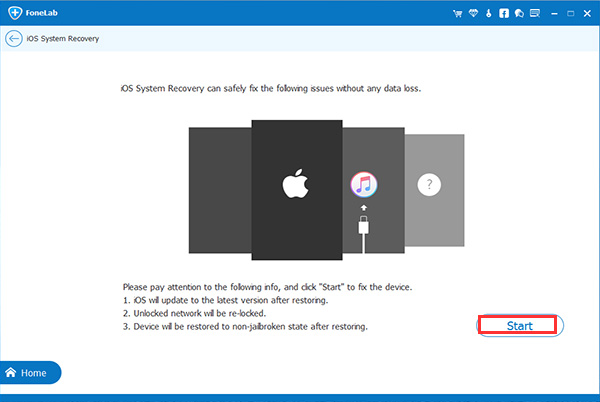
Task: Click the text 'Unlocked network will be re-locked.'
Action: click(194, 313)
